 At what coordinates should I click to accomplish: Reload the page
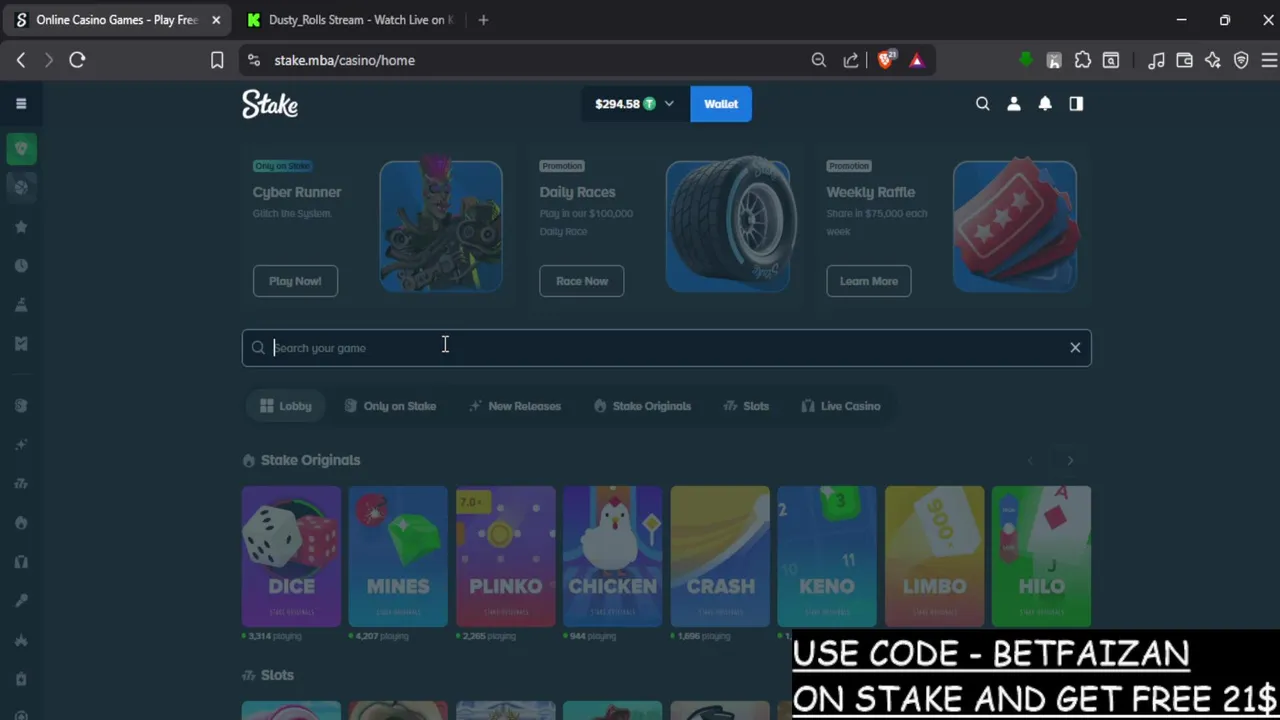[77, 60]
